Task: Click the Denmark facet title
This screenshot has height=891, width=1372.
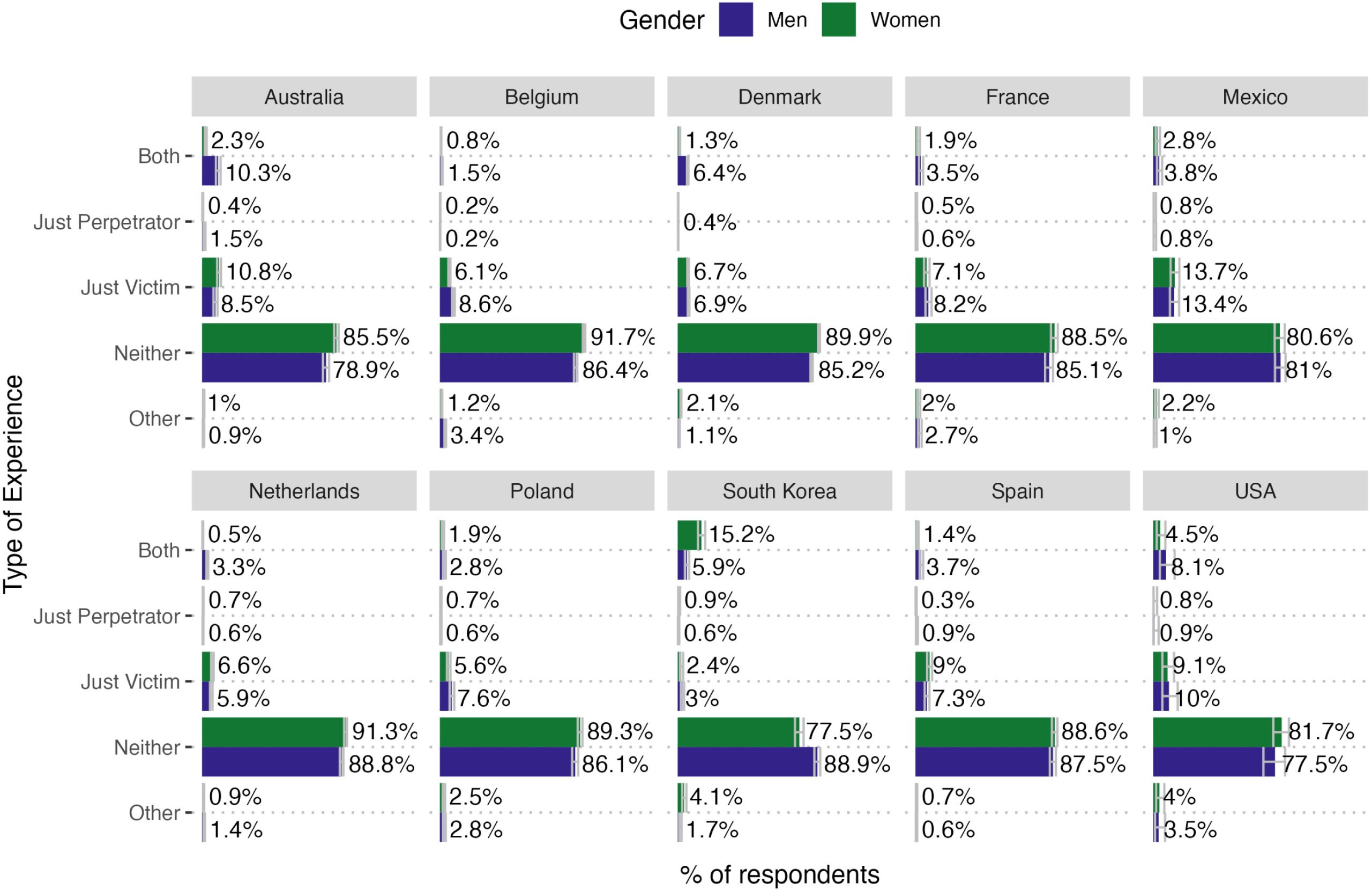Action: [x=779, y=97]
